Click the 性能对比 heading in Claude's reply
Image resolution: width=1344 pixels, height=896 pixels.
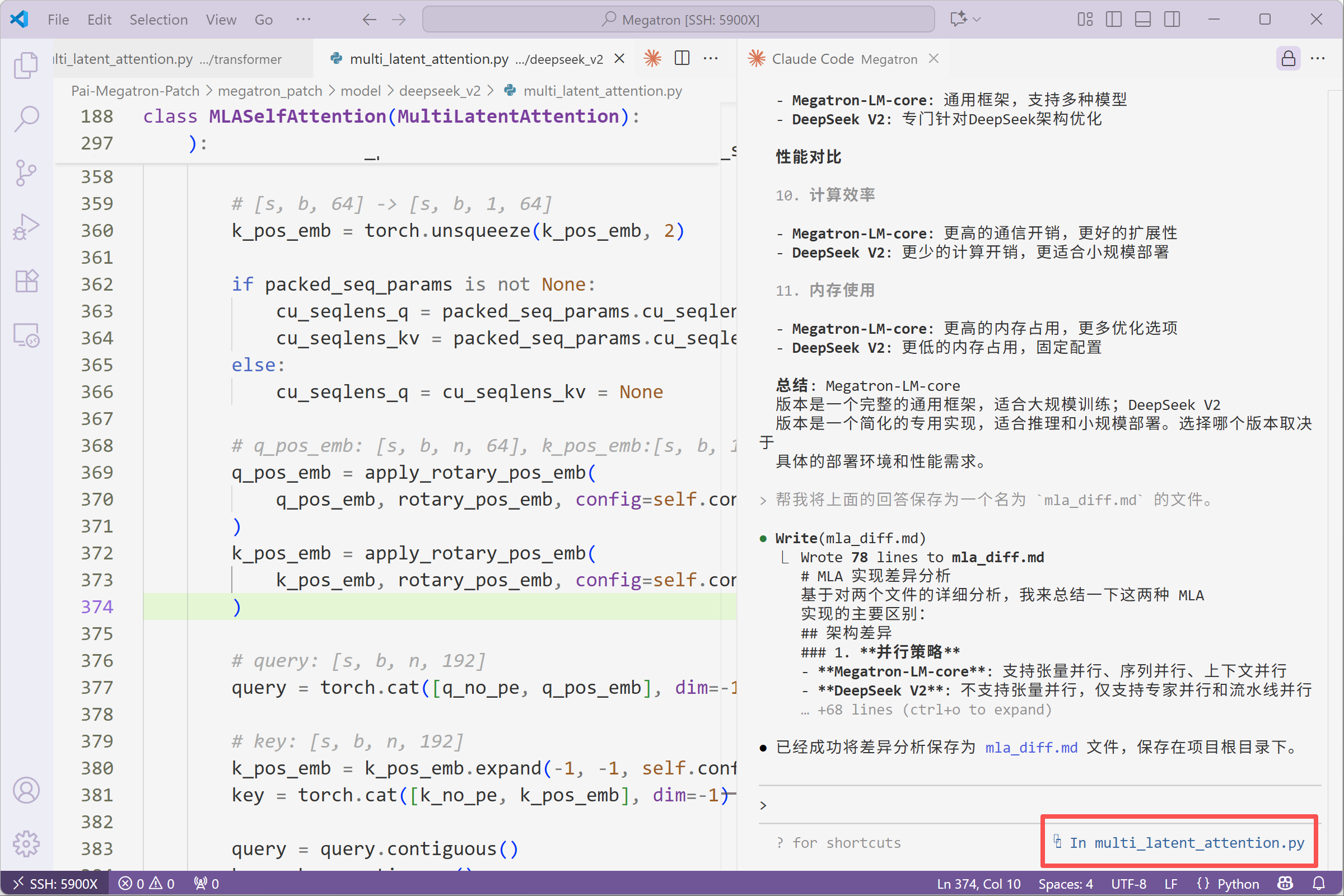(x=808, y=157)
